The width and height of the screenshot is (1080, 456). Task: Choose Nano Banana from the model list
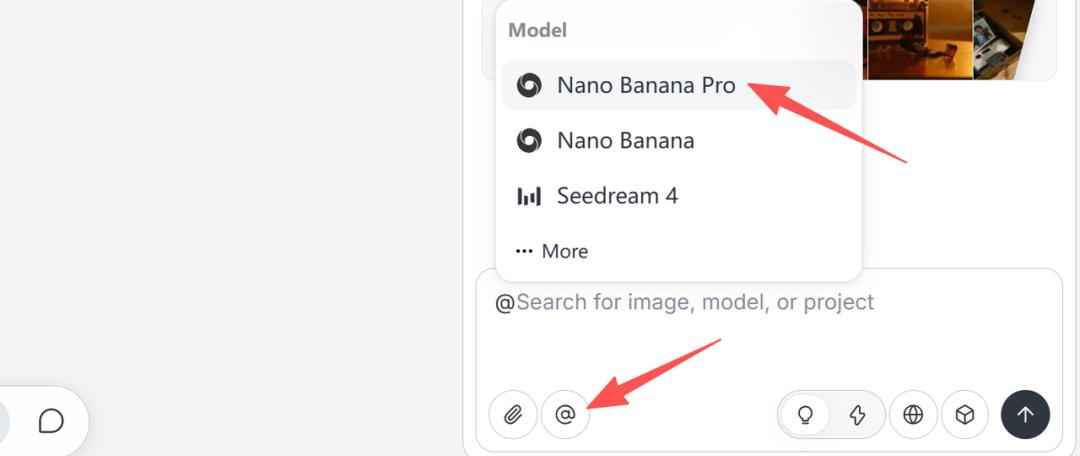[625, 141]
